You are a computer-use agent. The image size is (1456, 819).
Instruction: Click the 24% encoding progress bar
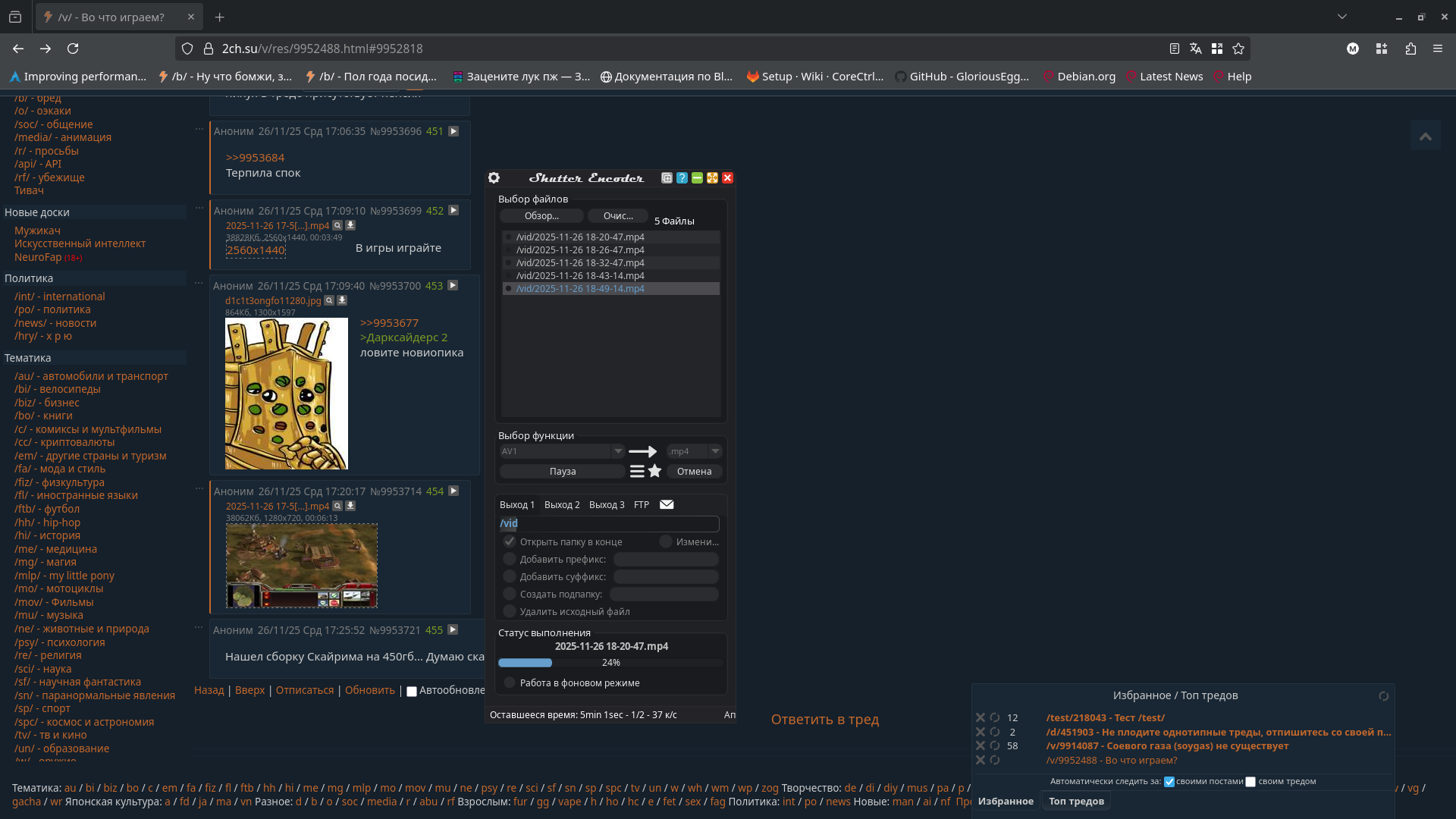(x=610, y=663)
